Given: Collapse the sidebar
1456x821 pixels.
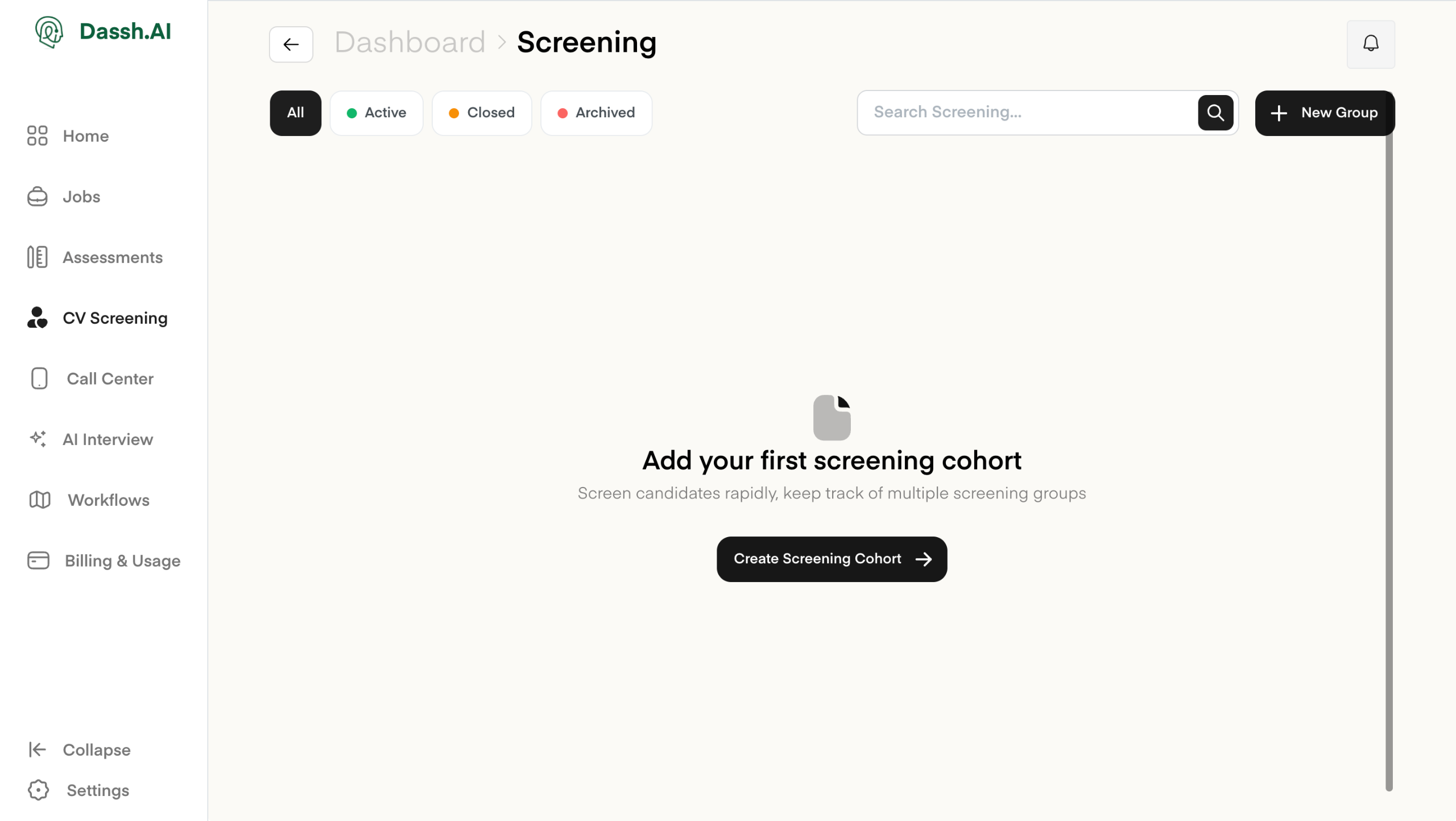Looking at the screenshot, I should click(80, 749).
